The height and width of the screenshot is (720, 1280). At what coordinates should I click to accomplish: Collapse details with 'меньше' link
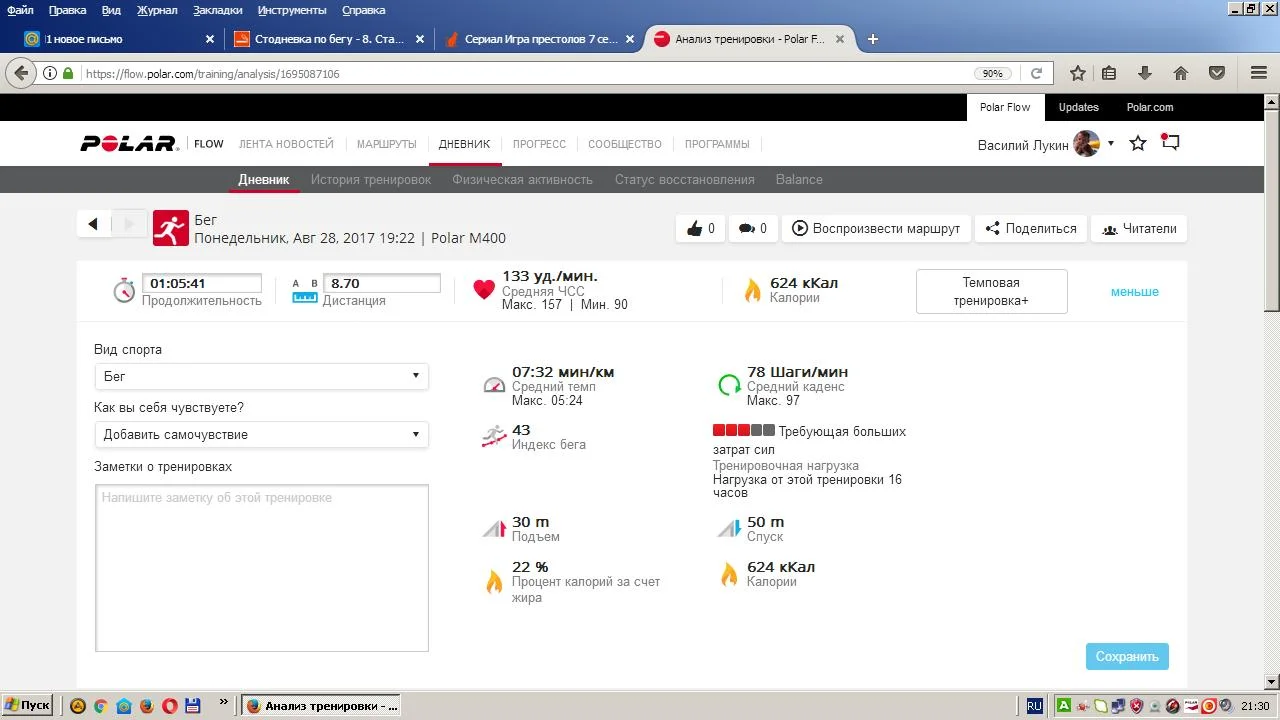[x=1134, y=292]
